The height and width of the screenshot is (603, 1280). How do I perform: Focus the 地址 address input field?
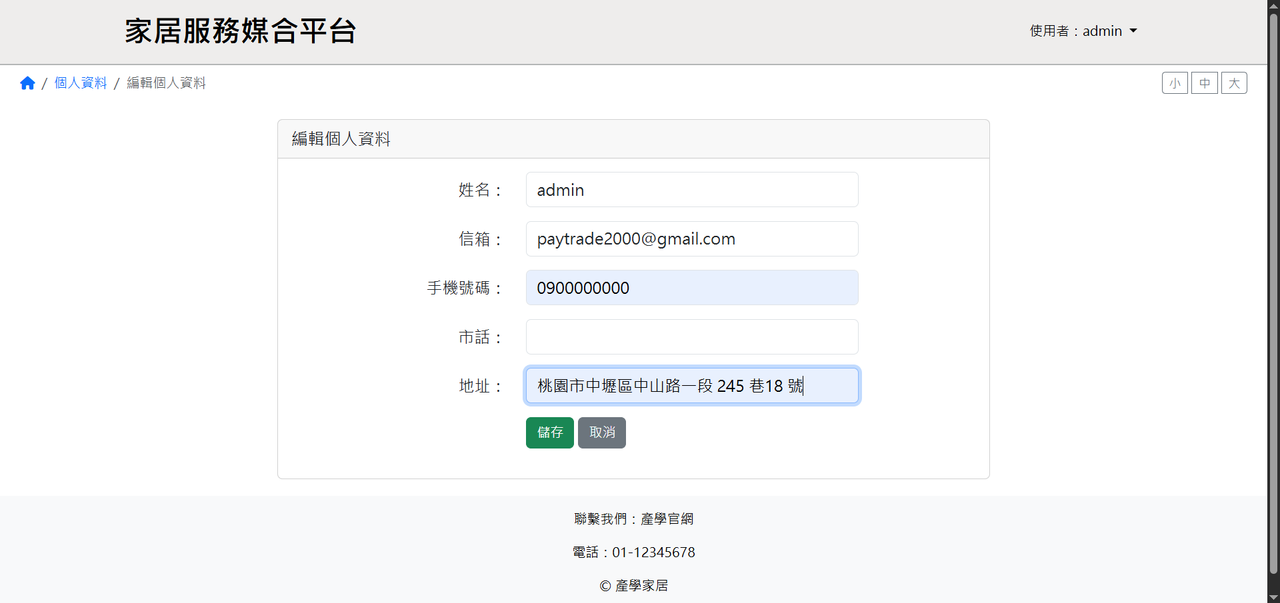tap(692, 386)
